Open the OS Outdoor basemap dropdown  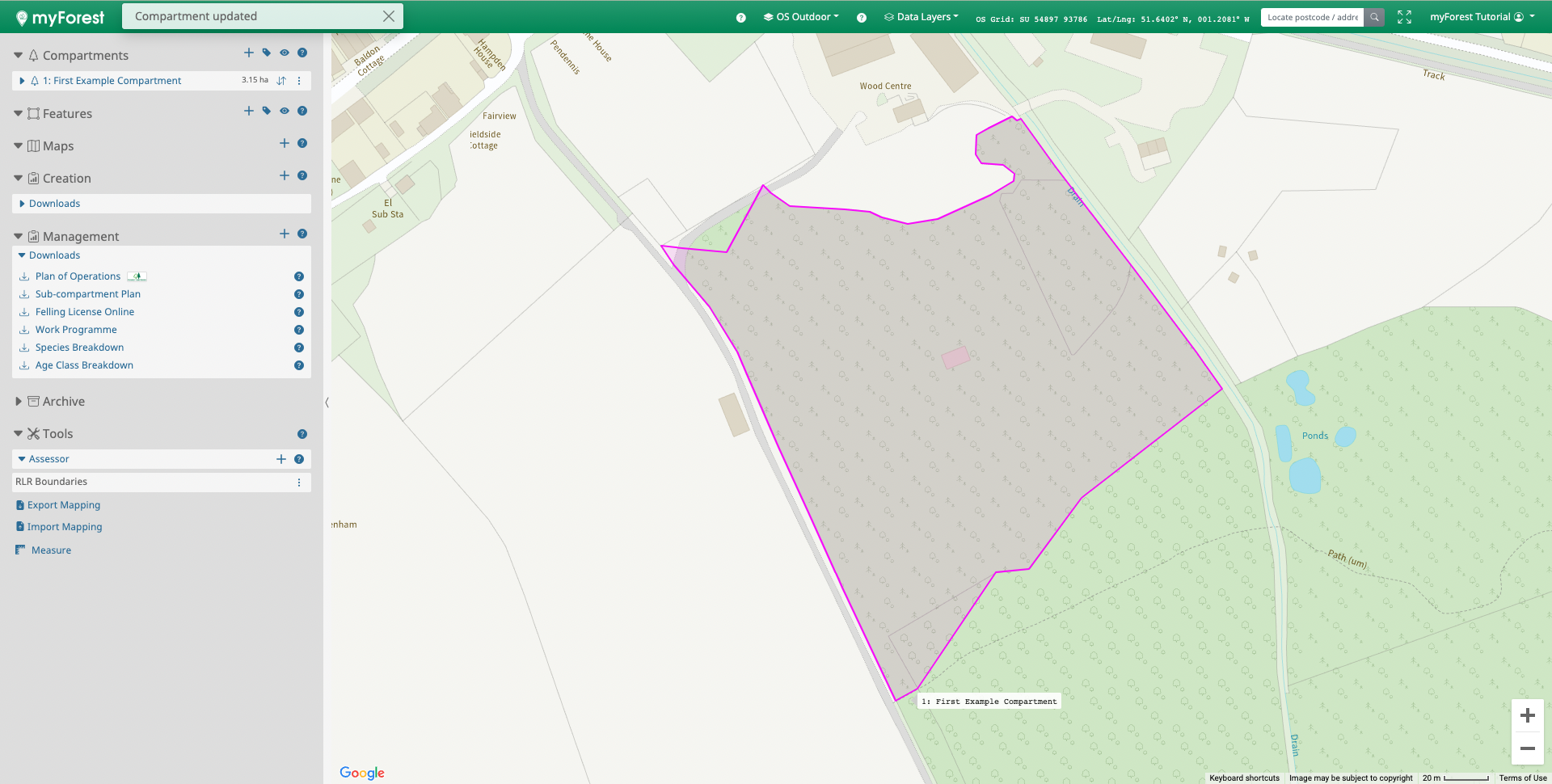[802, 17]
